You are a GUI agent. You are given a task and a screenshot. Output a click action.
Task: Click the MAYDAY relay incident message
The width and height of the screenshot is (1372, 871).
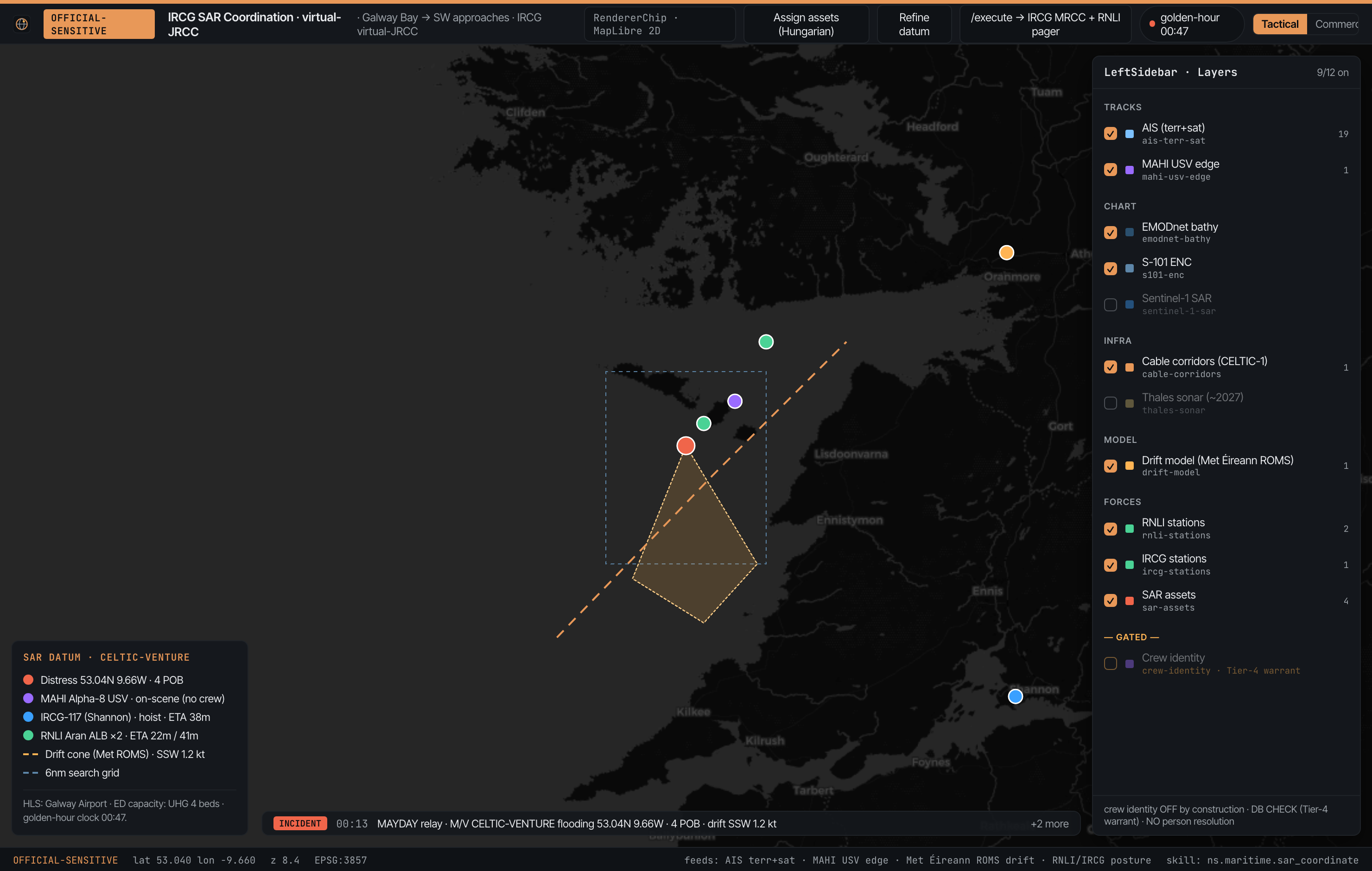click(x=576, y=824)
